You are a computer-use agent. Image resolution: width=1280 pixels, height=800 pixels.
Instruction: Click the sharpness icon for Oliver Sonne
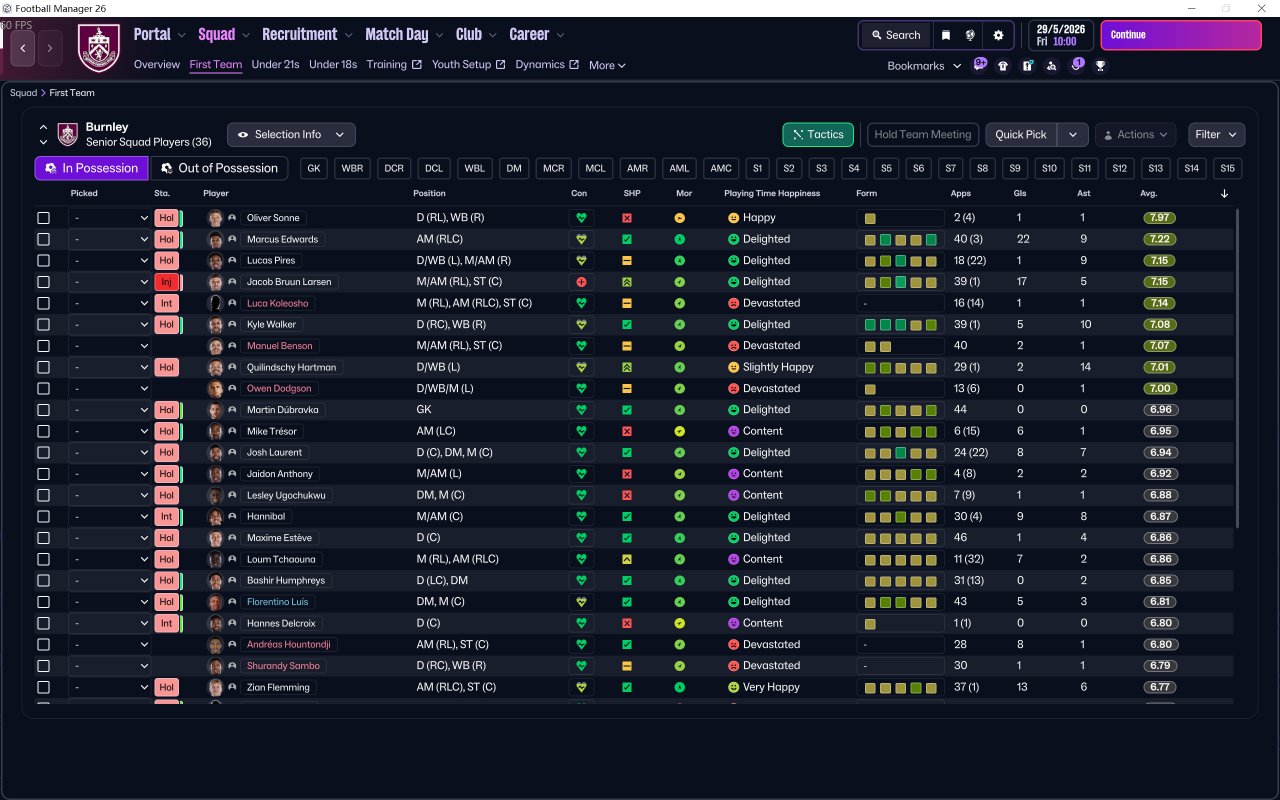click(x=627, y=218)
